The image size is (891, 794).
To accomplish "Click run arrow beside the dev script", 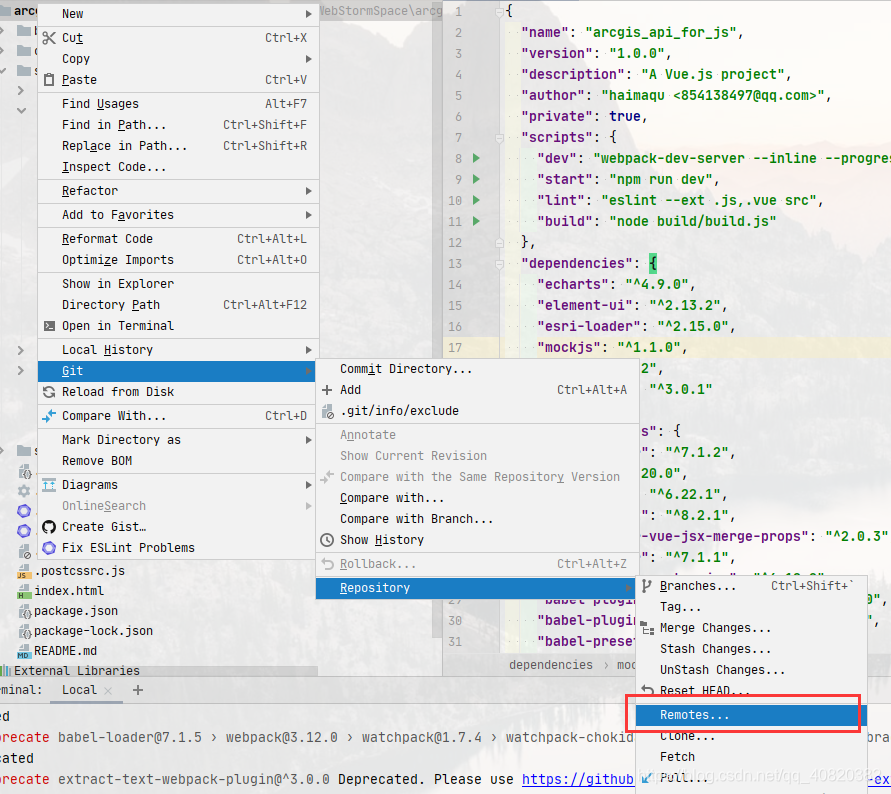I will coord(476,158).
